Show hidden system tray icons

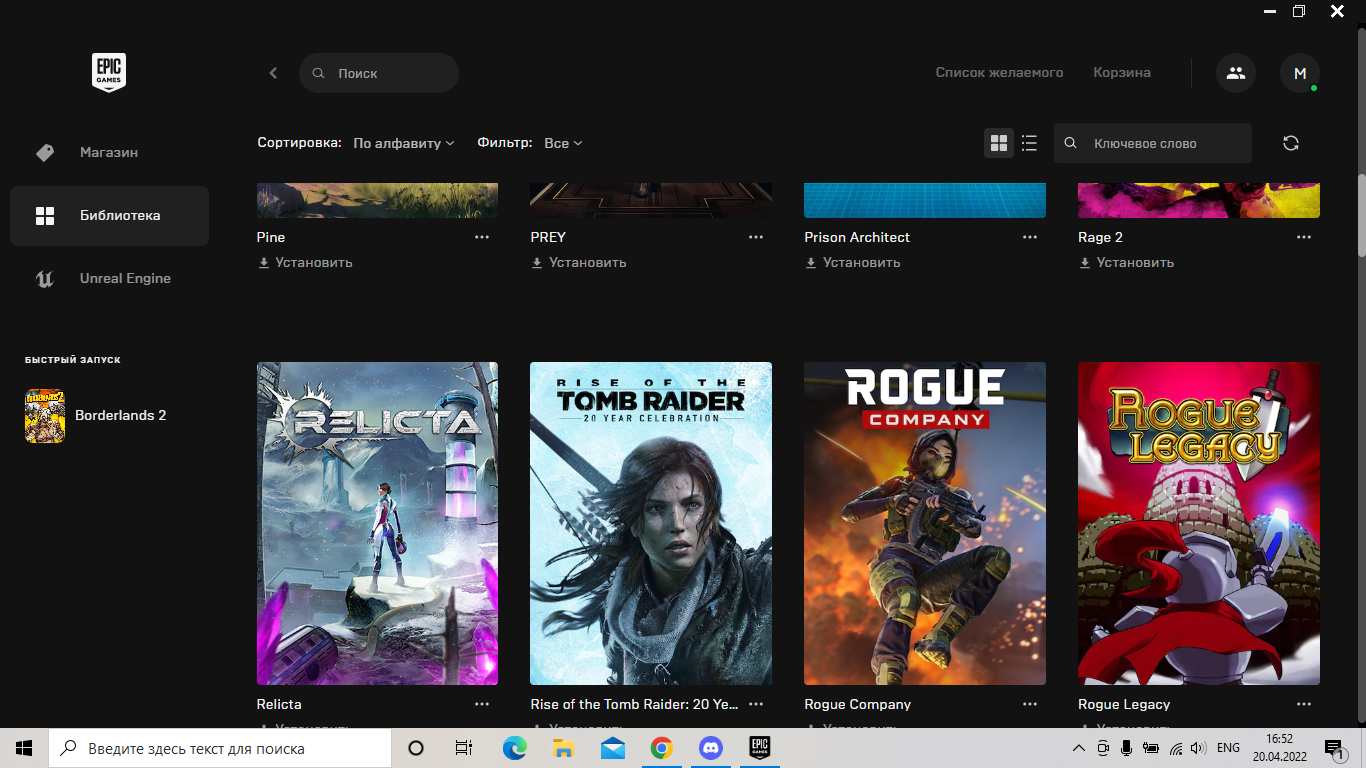1078,748
